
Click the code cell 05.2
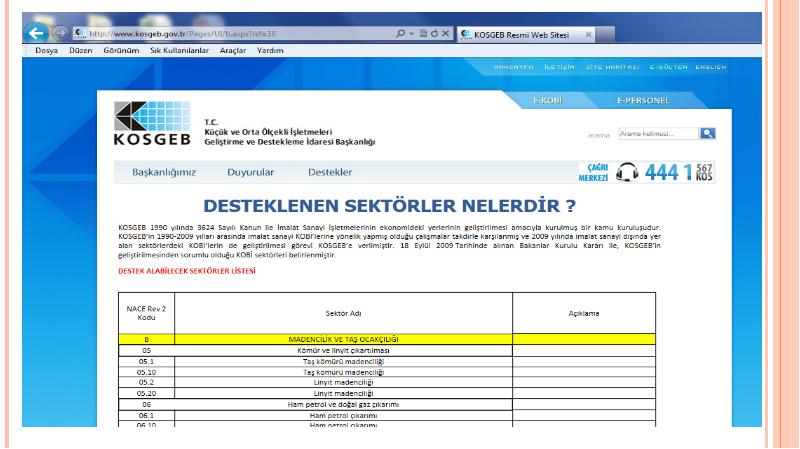(x=146, y=383)
